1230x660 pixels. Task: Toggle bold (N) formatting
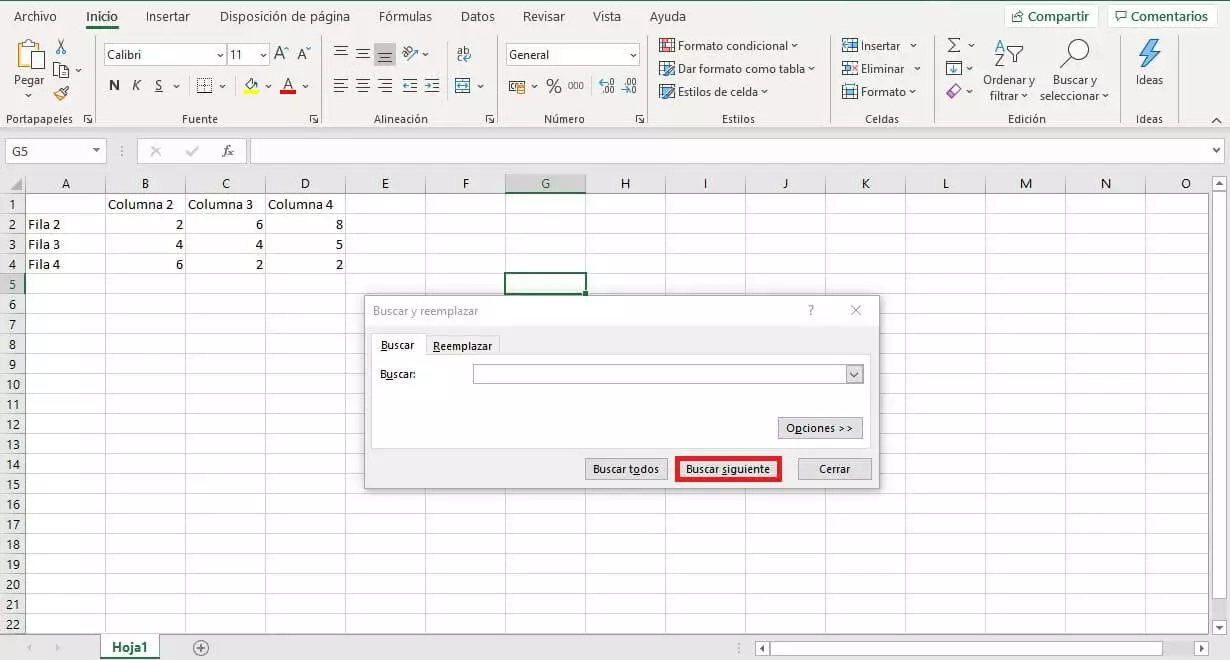point(114,87)
